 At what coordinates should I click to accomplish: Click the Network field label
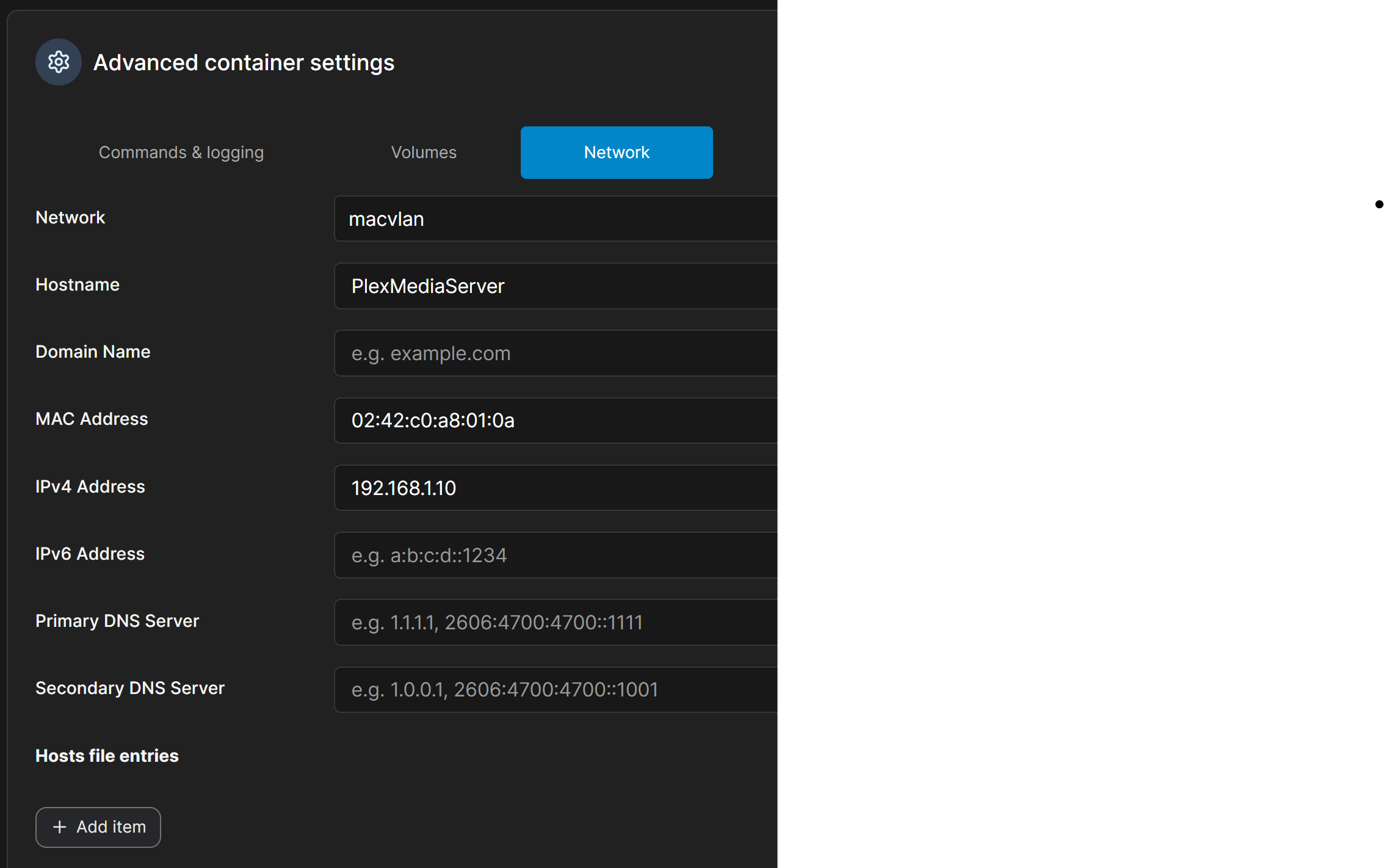70,217
